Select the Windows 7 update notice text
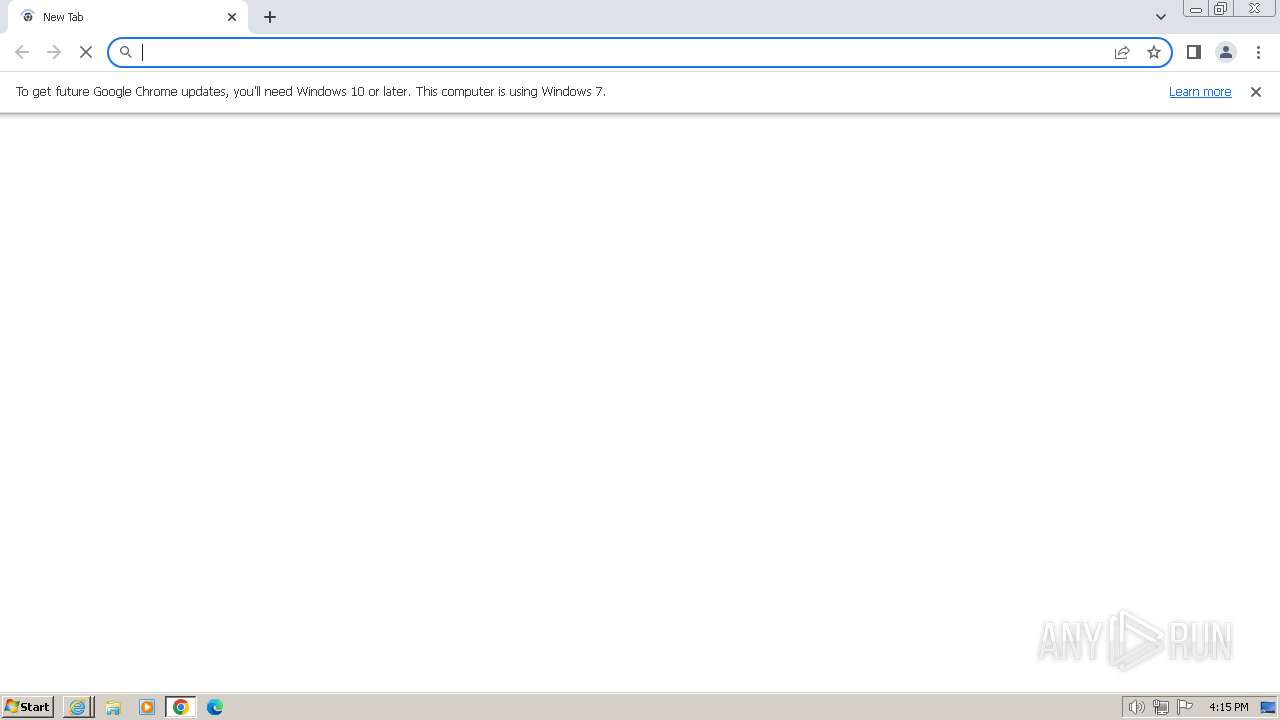1280x720 pixels. pyautogui.click(x=311, y=91)
